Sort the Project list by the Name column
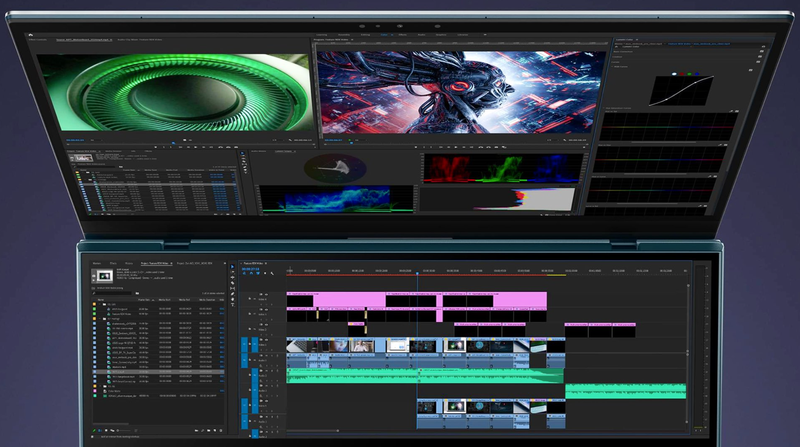Viewport: 800px width, 447px height. pos(101,300)
